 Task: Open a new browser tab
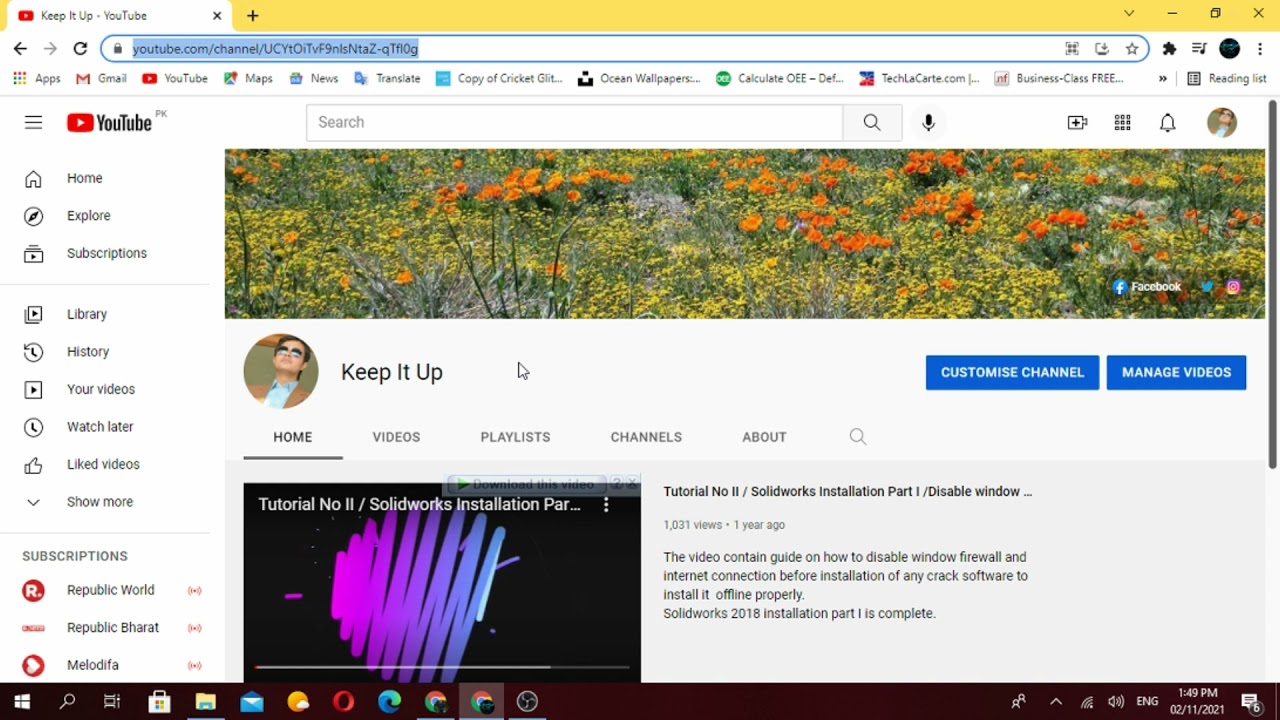pyautogui.click(x=253, y=15)
